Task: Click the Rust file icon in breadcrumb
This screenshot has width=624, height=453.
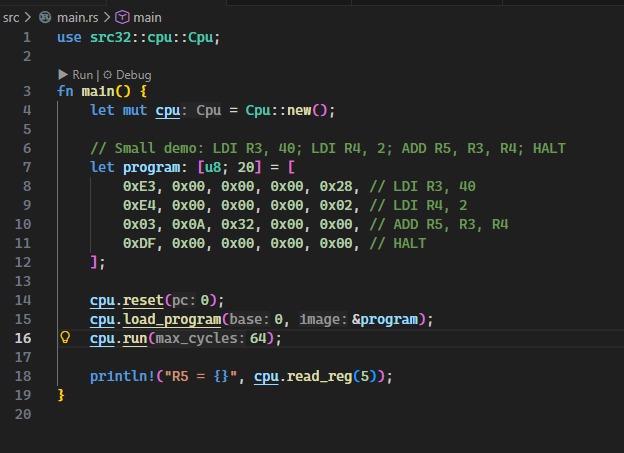Action: pyautogui.click(x=45, y=18)
